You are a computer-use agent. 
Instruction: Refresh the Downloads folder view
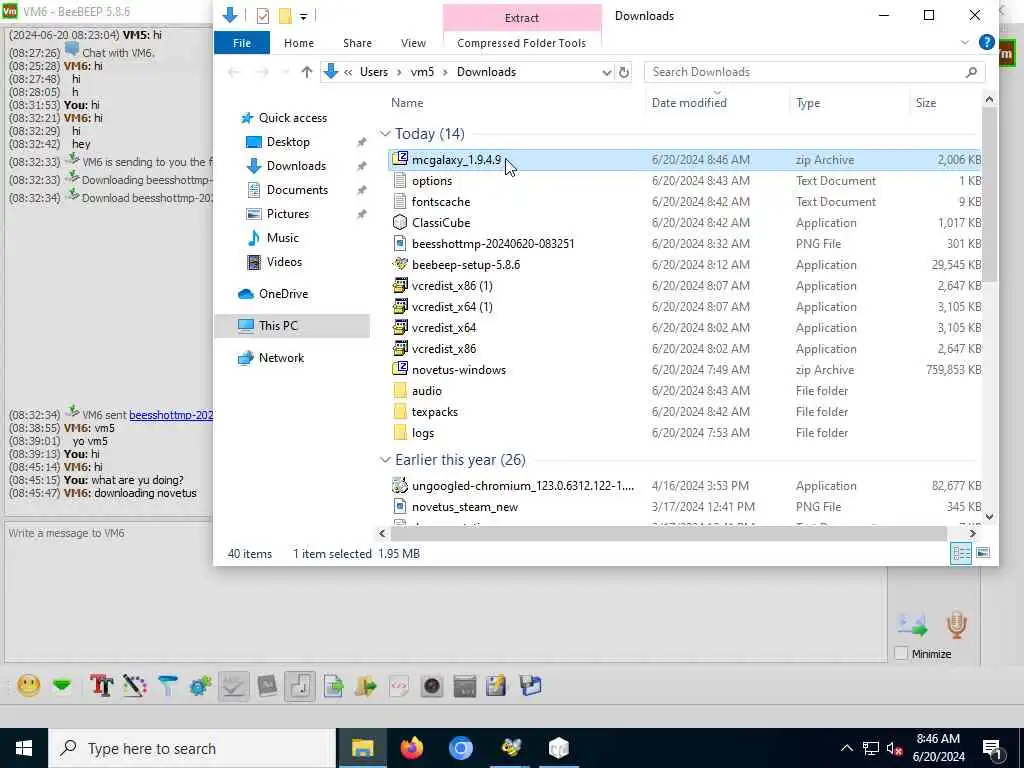624,72
